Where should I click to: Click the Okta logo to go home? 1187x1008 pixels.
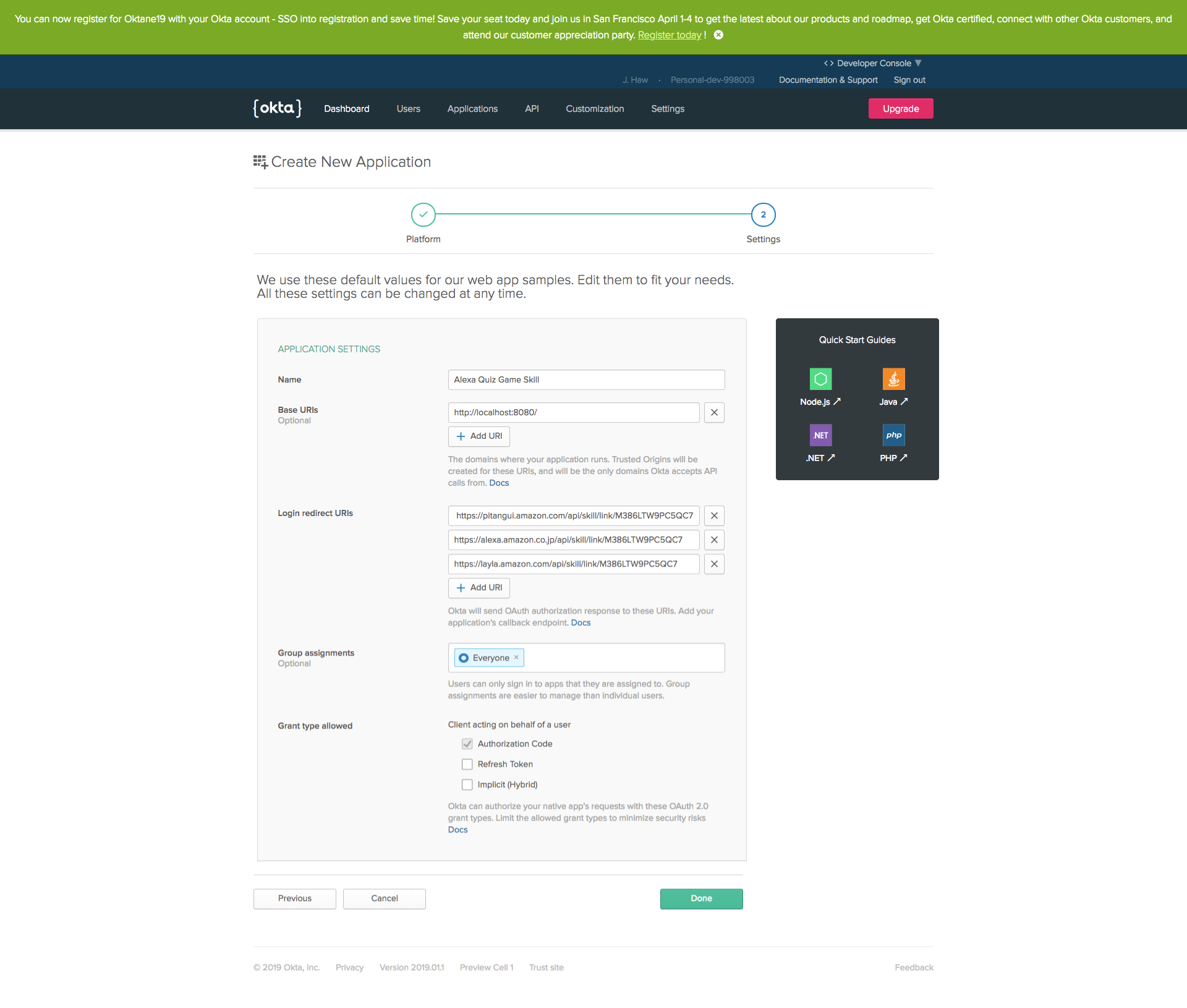click(278, 108)
